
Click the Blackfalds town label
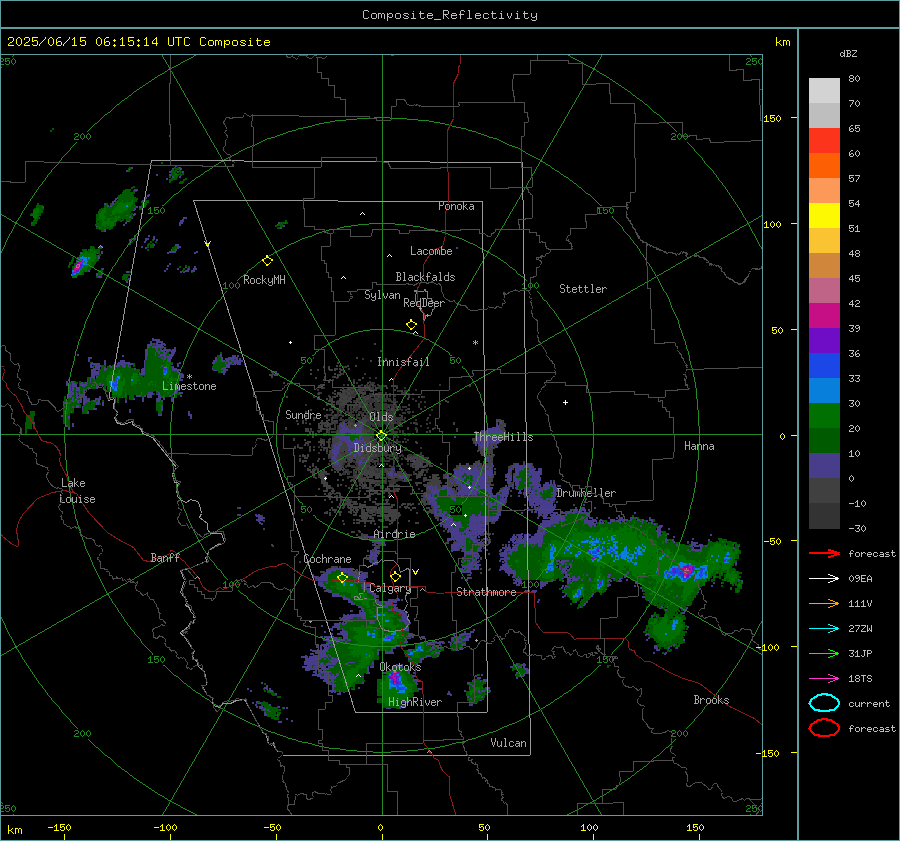point(425,277)
